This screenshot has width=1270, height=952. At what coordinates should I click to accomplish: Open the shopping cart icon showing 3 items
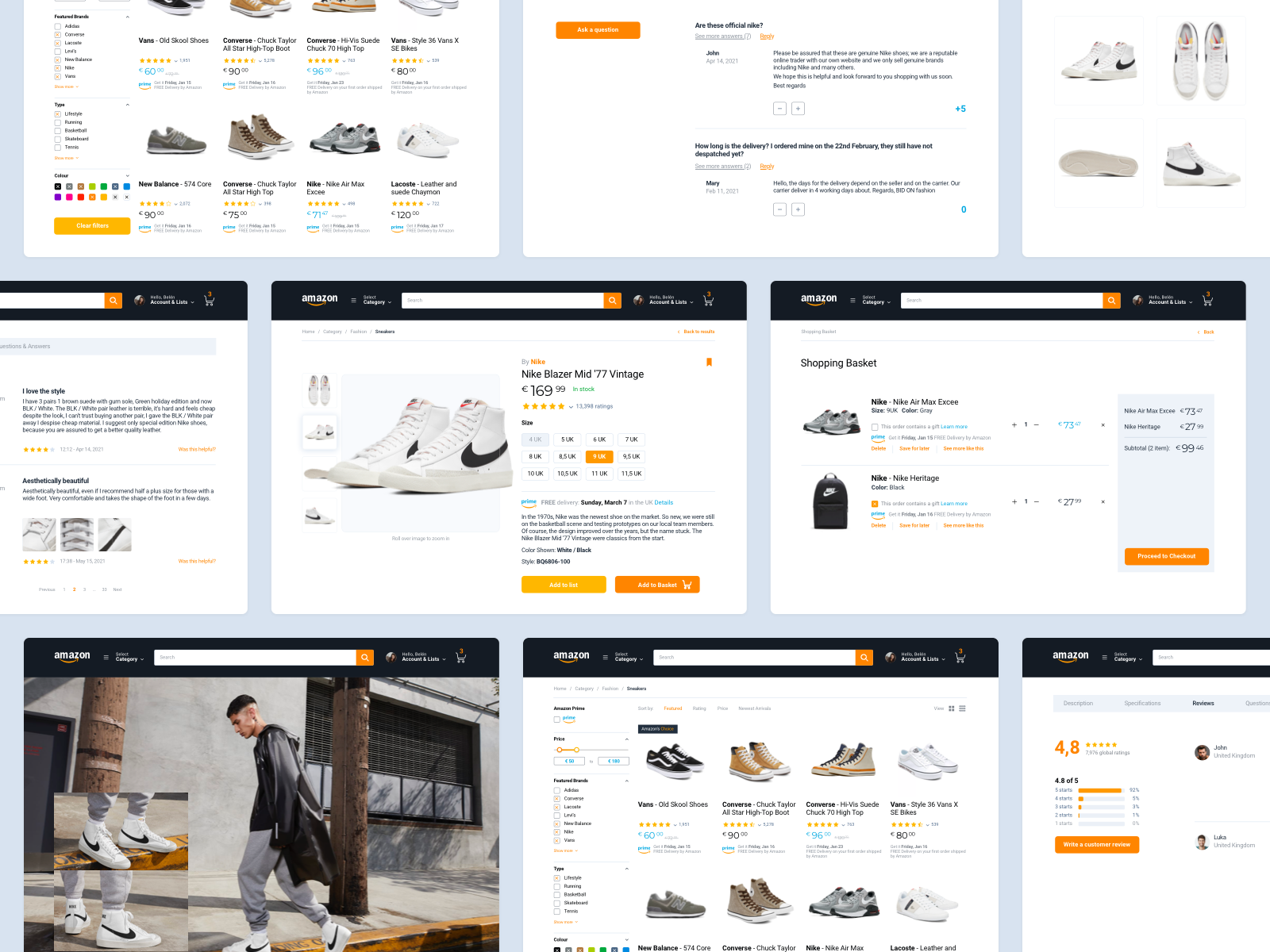click(708, 299)
